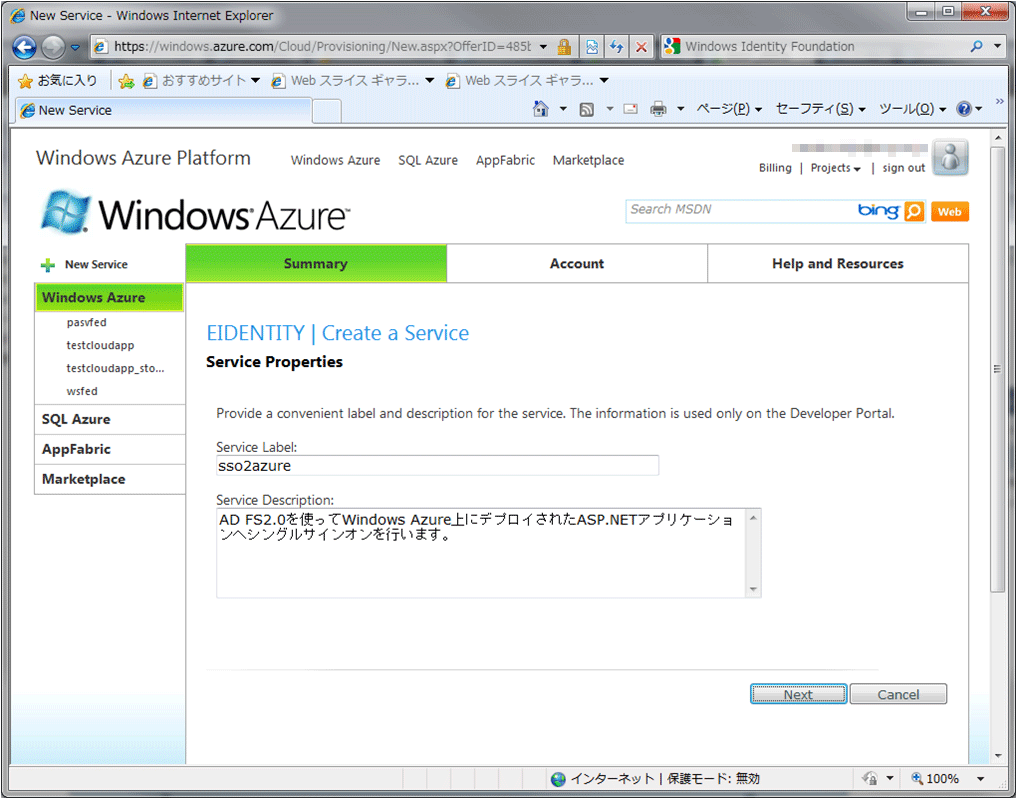The image size is (1017, 799).
Task: Switch to the Help and Resources tab
Action: pyautogui.click(x=838, y=263)
